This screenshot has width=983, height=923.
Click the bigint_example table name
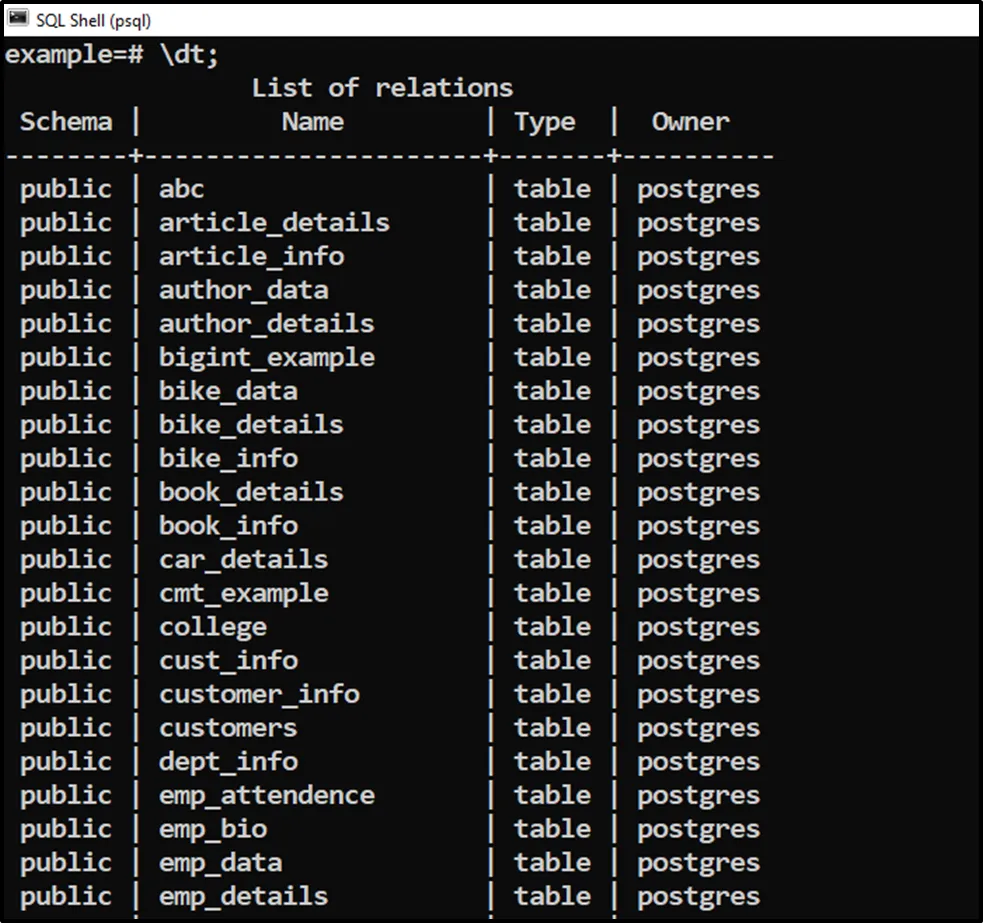(x=266, y=357)
